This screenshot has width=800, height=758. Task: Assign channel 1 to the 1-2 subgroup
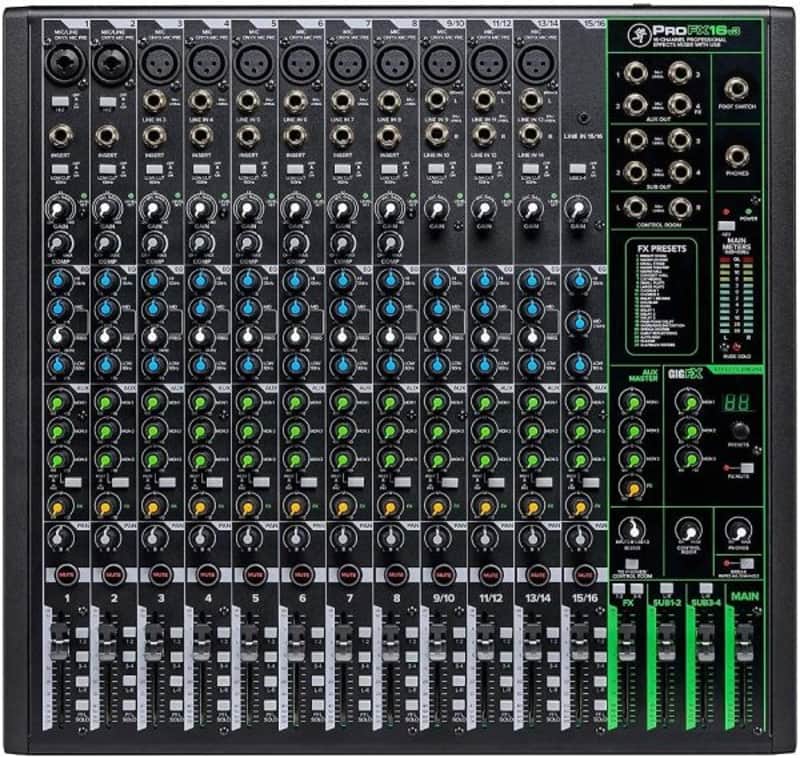pyautogui.click(x=82, y=633)
